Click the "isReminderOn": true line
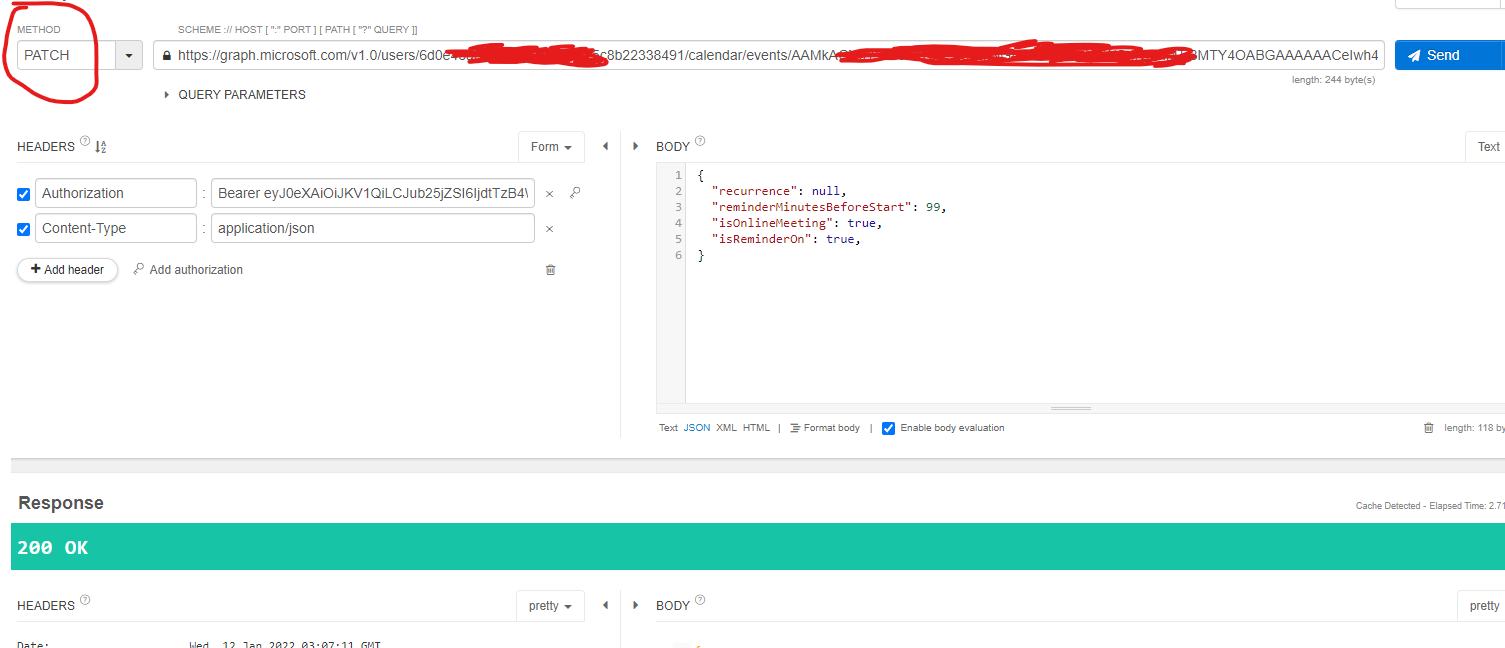Image resolution: width=1505 pixels, height=648 pixels. (x=786, y=239)
